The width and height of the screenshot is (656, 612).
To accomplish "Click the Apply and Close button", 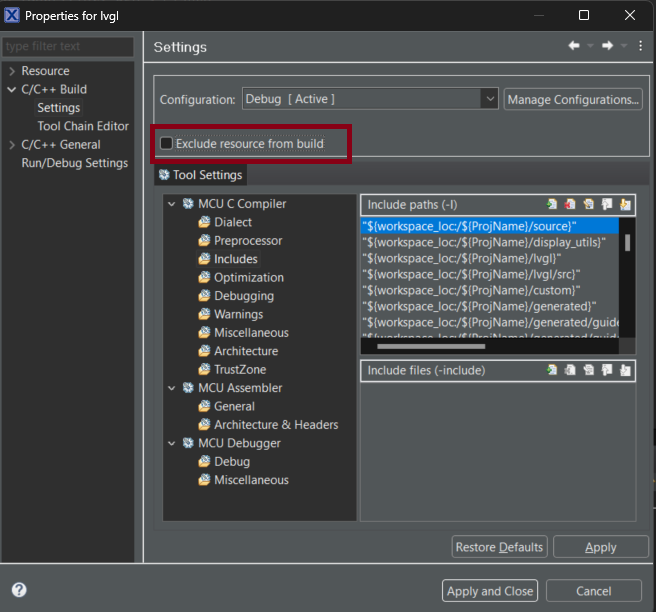I will click(x=490, y=591).
